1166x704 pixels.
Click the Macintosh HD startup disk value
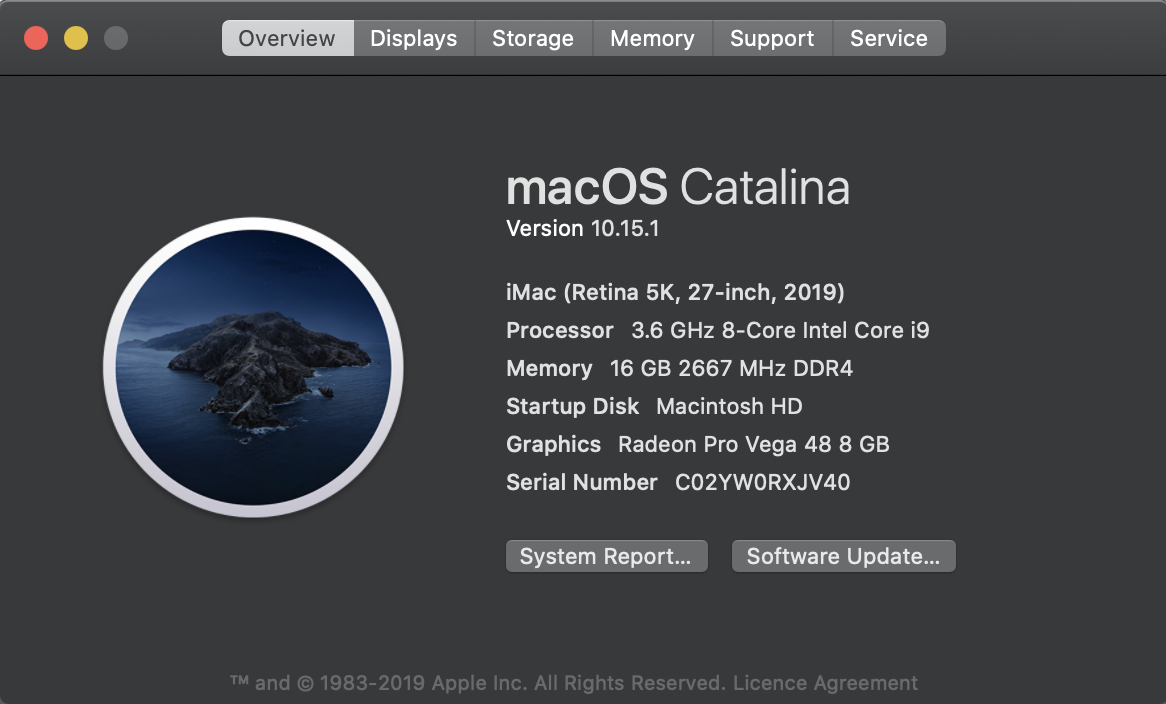[729, 407]
